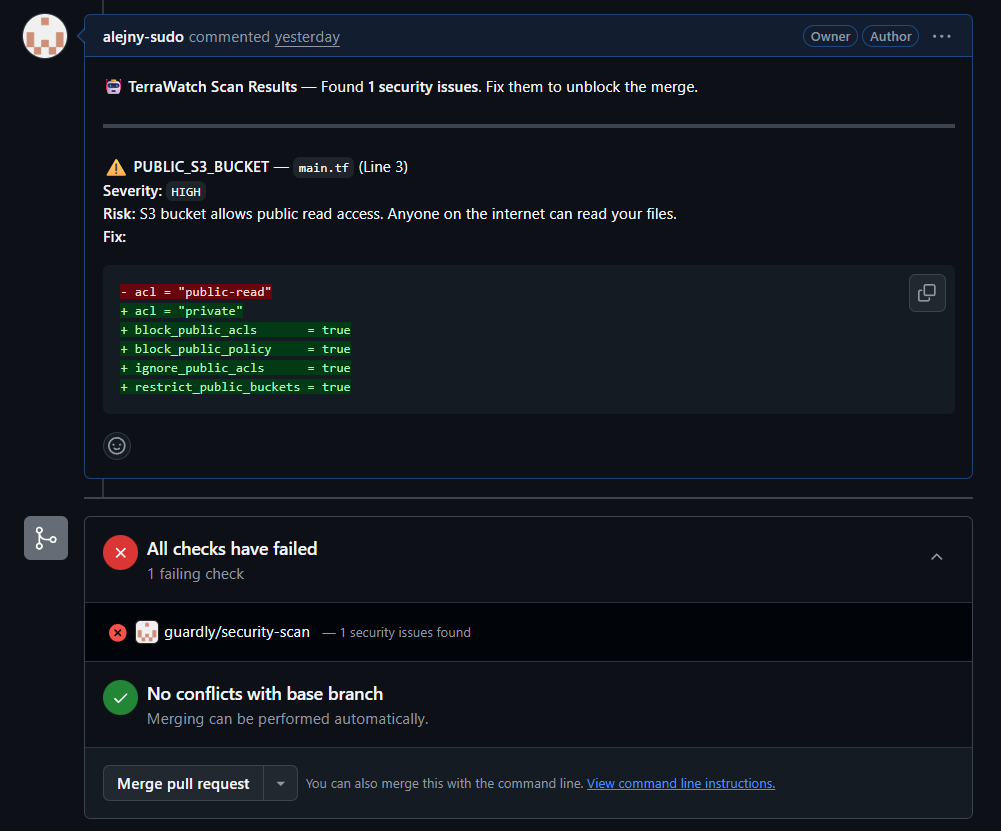Click the failed status icon for guardly/security-scan

pos(117,633)
